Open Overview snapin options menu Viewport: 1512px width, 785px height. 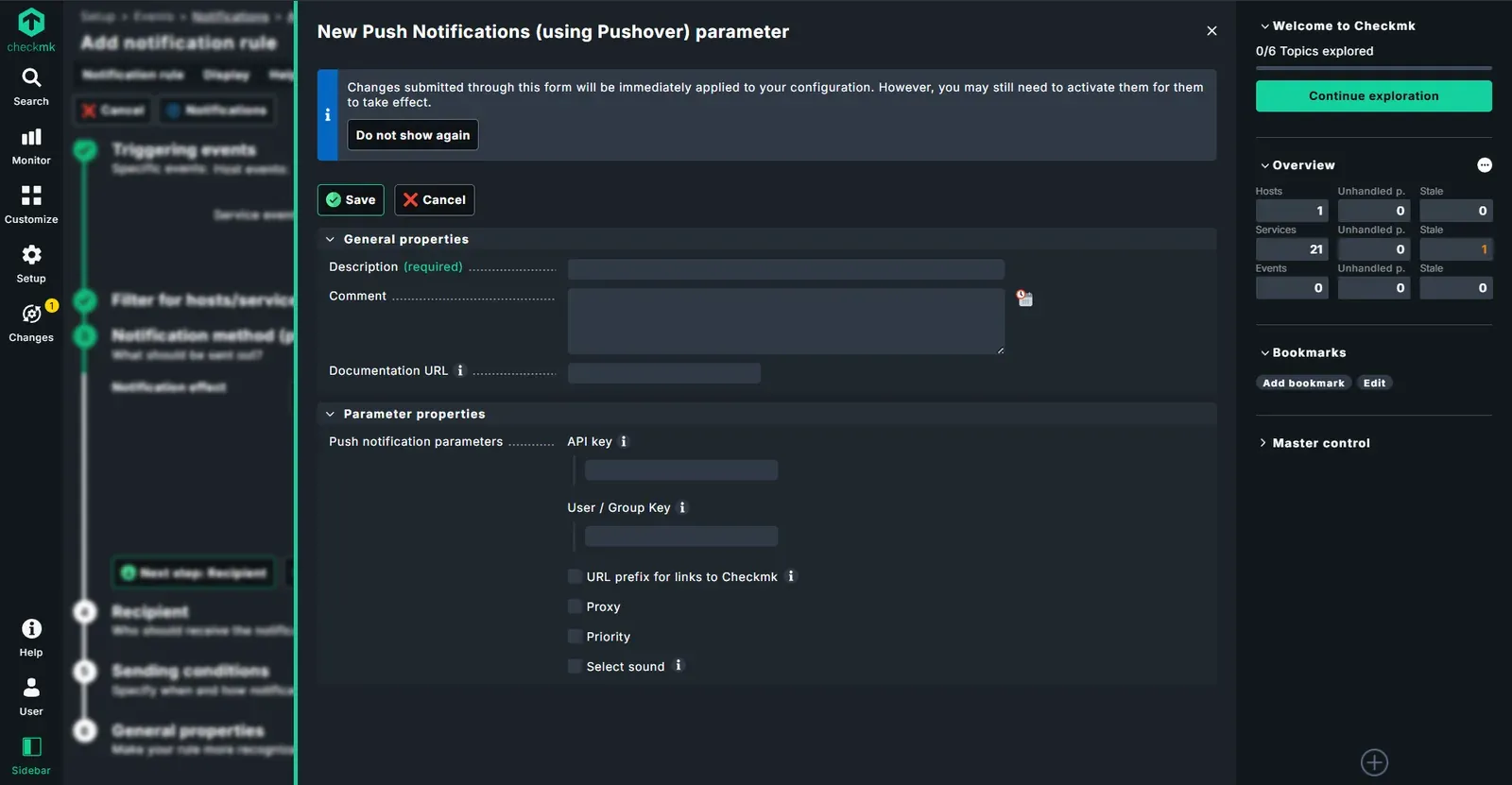[1485, 165]
